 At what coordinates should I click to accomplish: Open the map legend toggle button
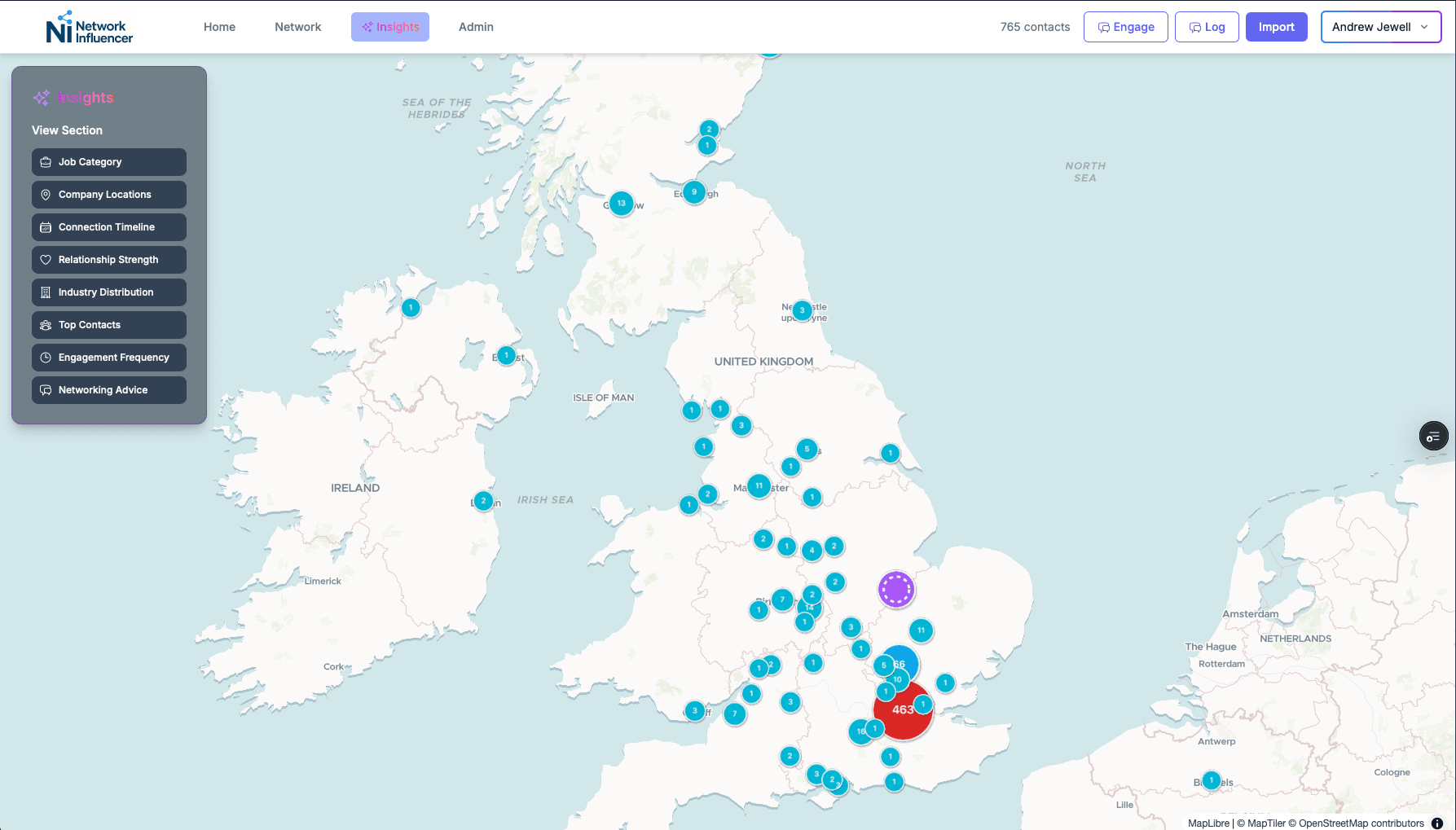(1433, 437)
